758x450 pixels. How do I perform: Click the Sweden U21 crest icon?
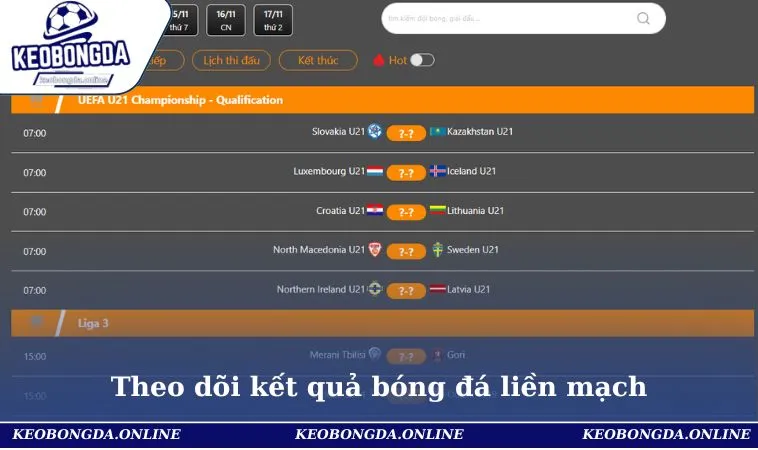(x=437, y=250)
